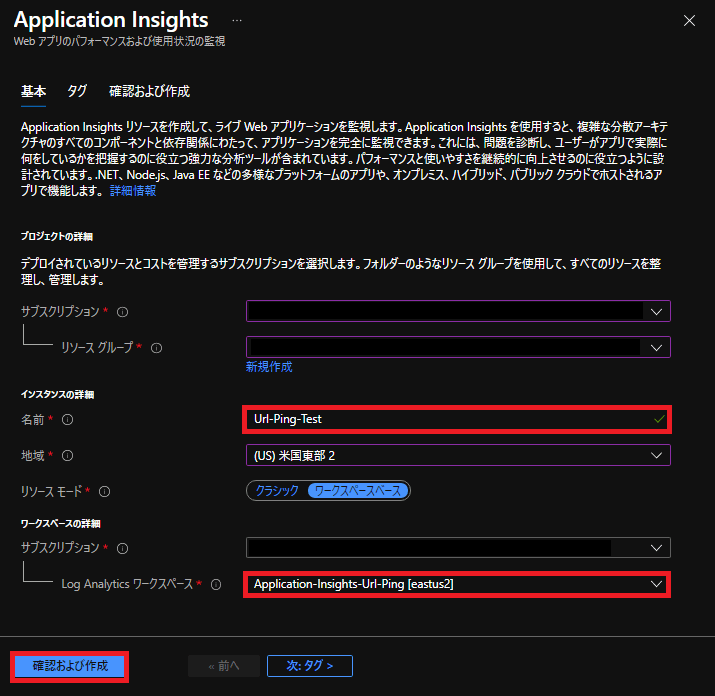Open the 詳細情報 link
715x696 pixels.
pos(133,191)
